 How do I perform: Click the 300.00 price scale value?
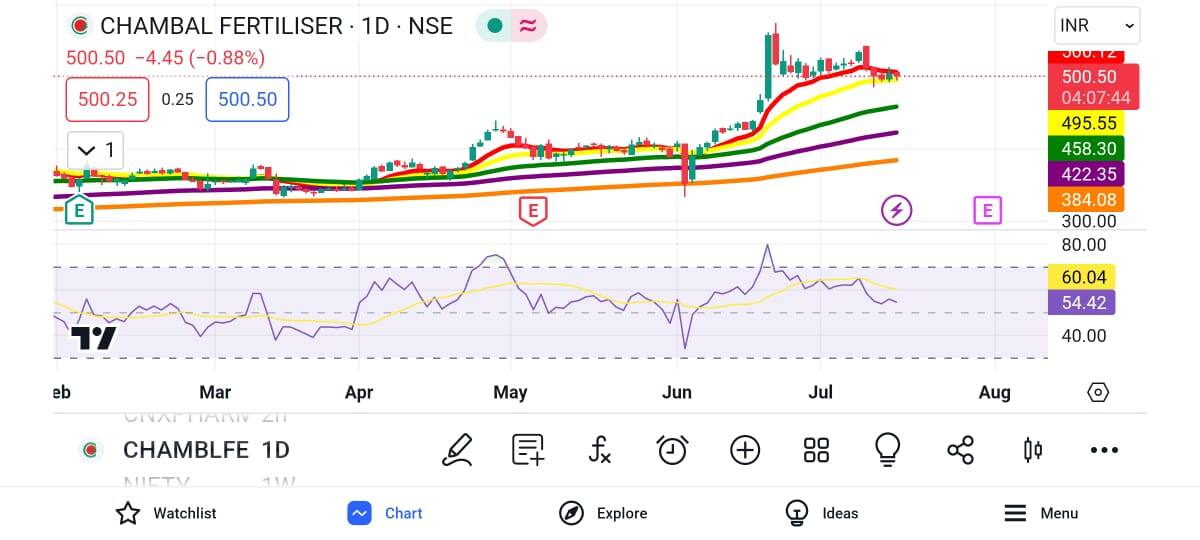click(1089, 220)
